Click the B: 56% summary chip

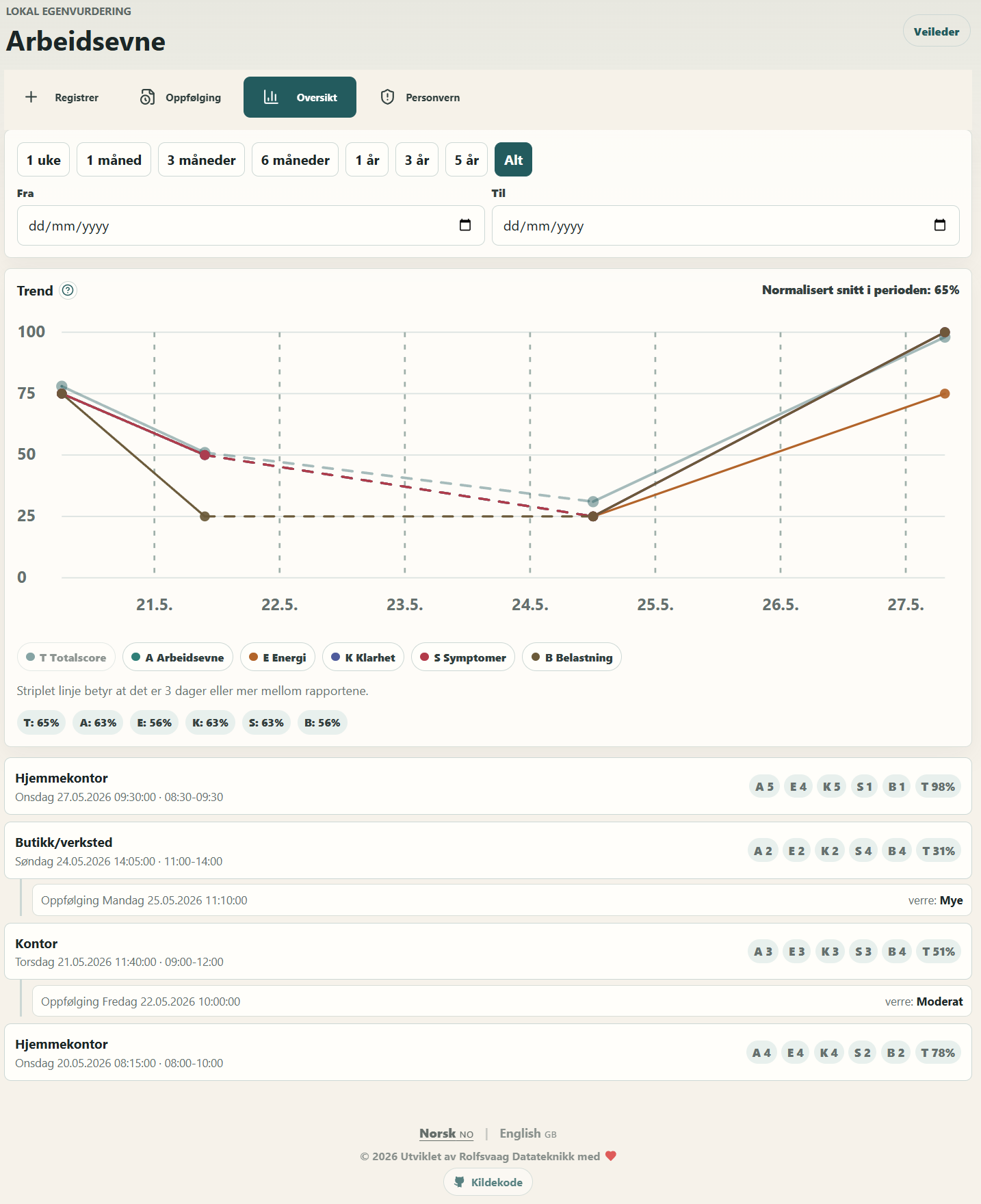[x=322, y=722]
